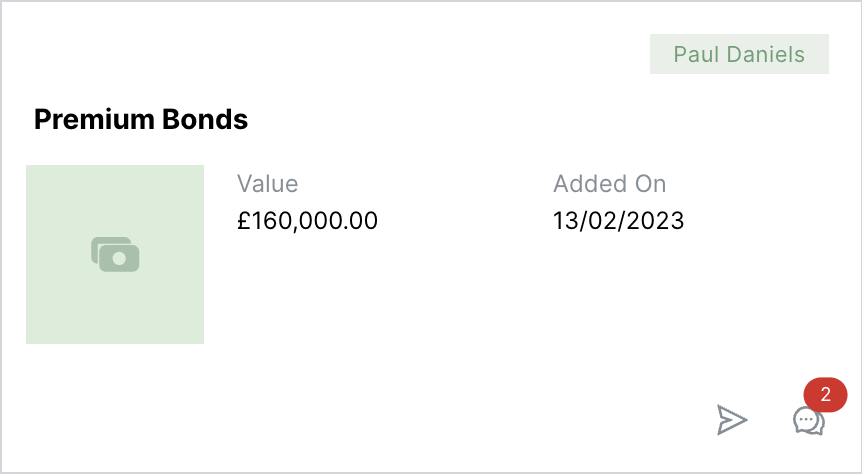Screen dimensions: 862x474
Task: Click the red badge showing 2
Action: [825, 394]
